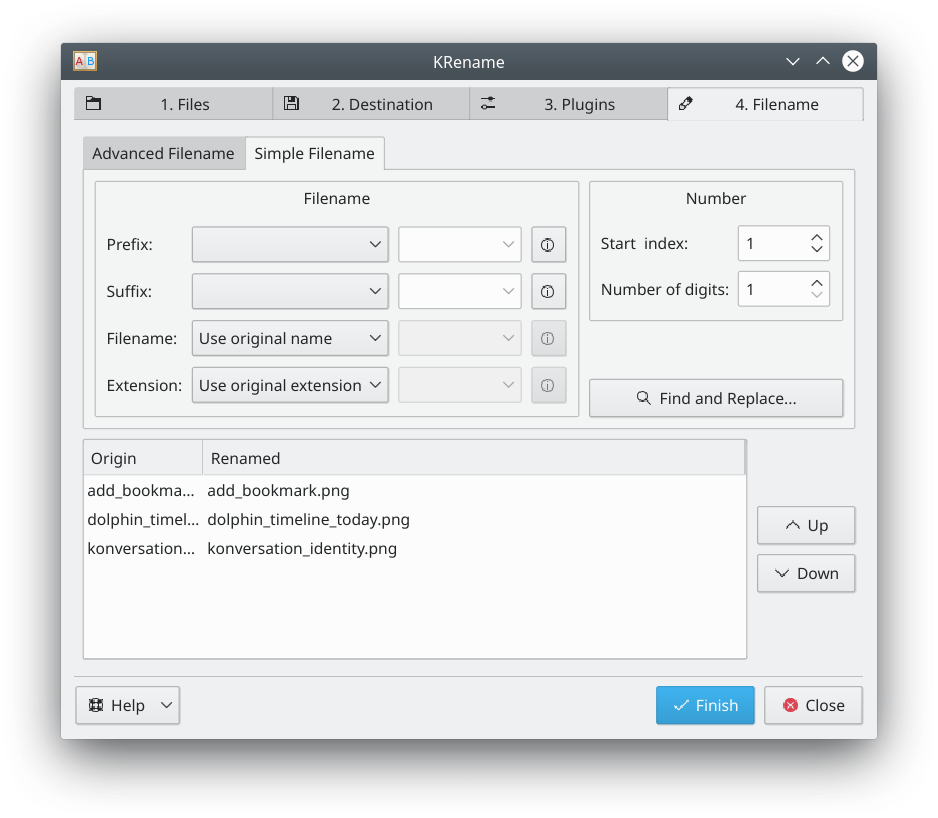Click the custom Filename text combo box
Image resolution: width=938 pixels, height=818 pixels.
(x=459, y=338)
